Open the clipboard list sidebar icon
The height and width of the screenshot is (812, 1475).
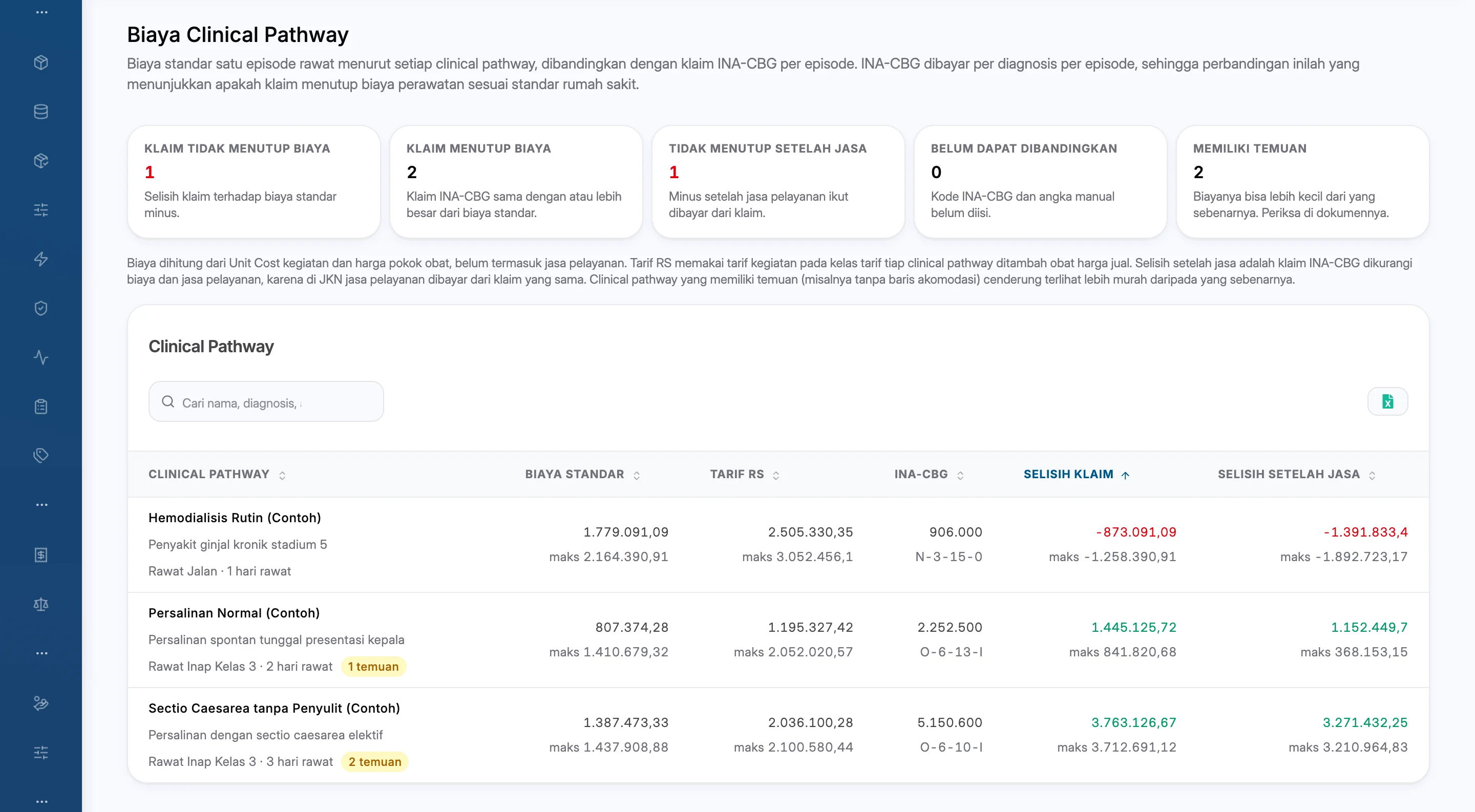[x=40, y=407]
